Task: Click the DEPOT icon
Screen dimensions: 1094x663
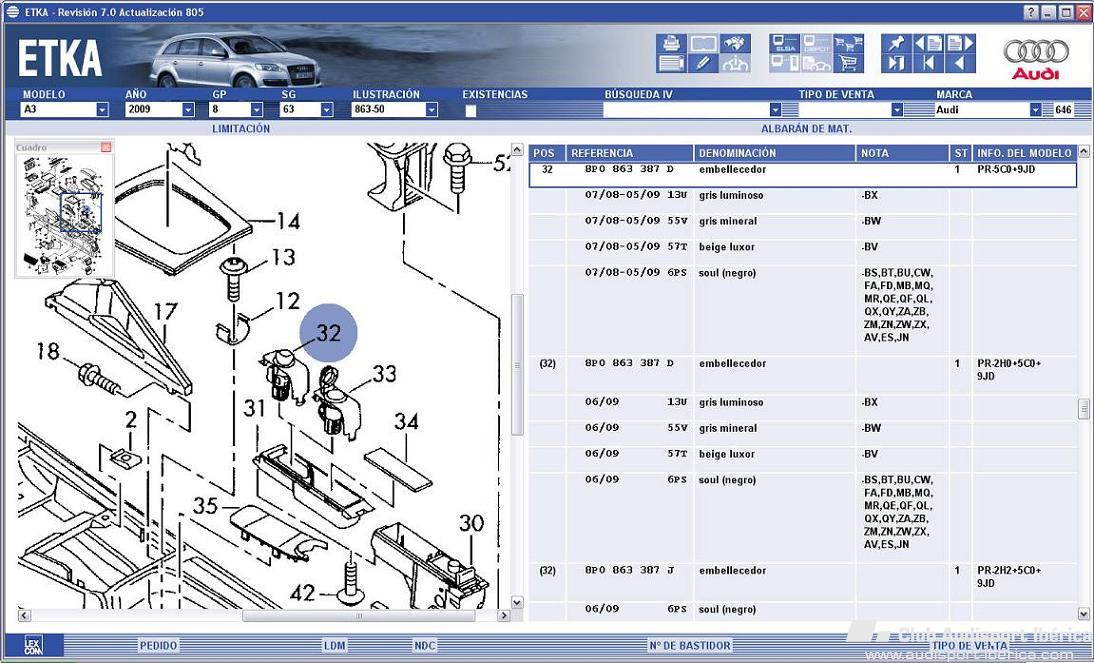Action: (816, 43)
